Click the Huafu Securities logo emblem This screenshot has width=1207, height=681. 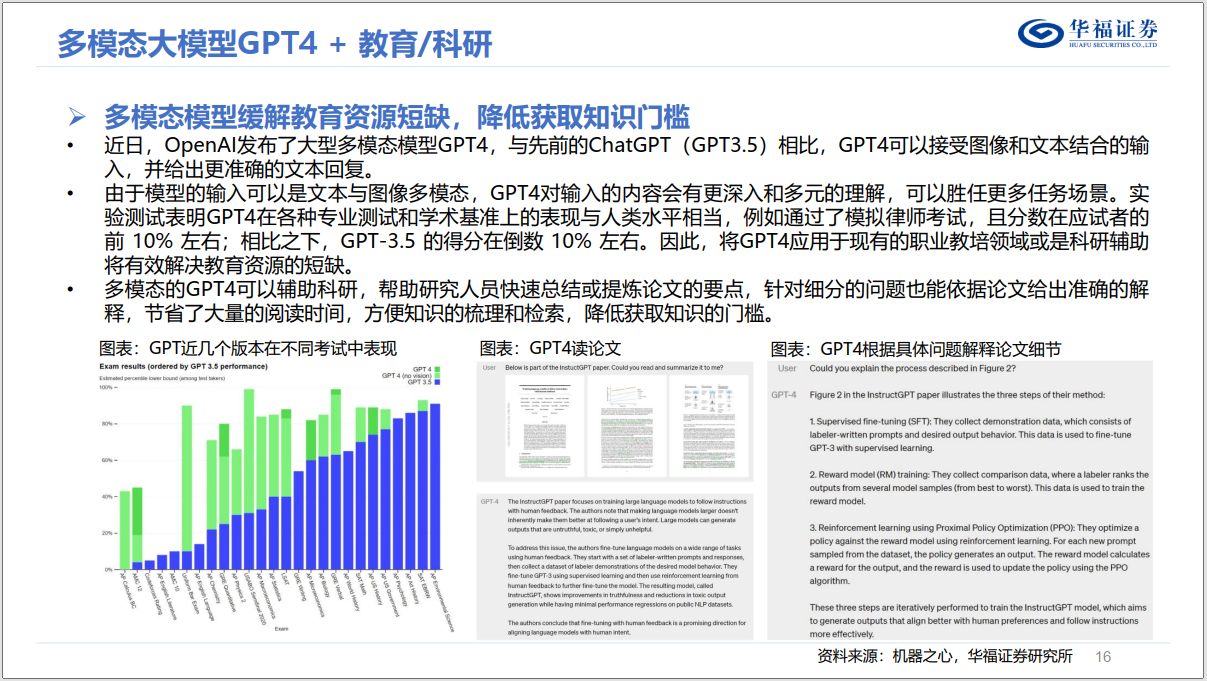[1041, 33]
